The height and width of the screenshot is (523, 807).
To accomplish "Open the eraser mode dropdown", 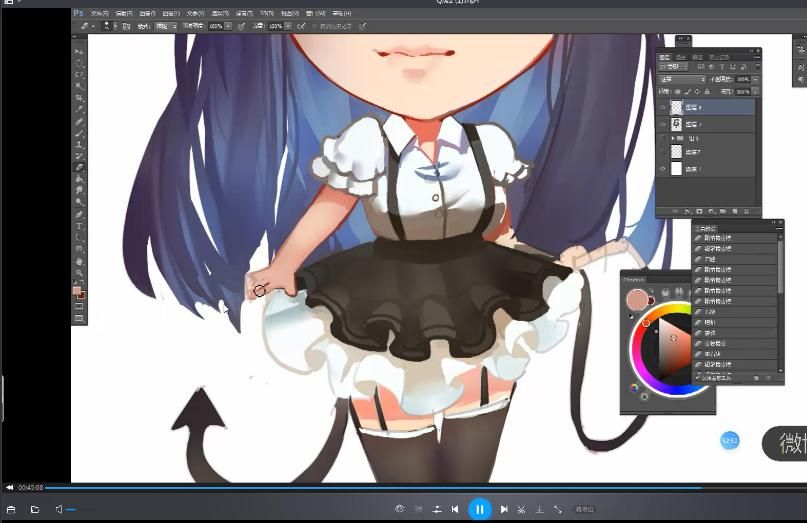I will [x=165, y=26].
